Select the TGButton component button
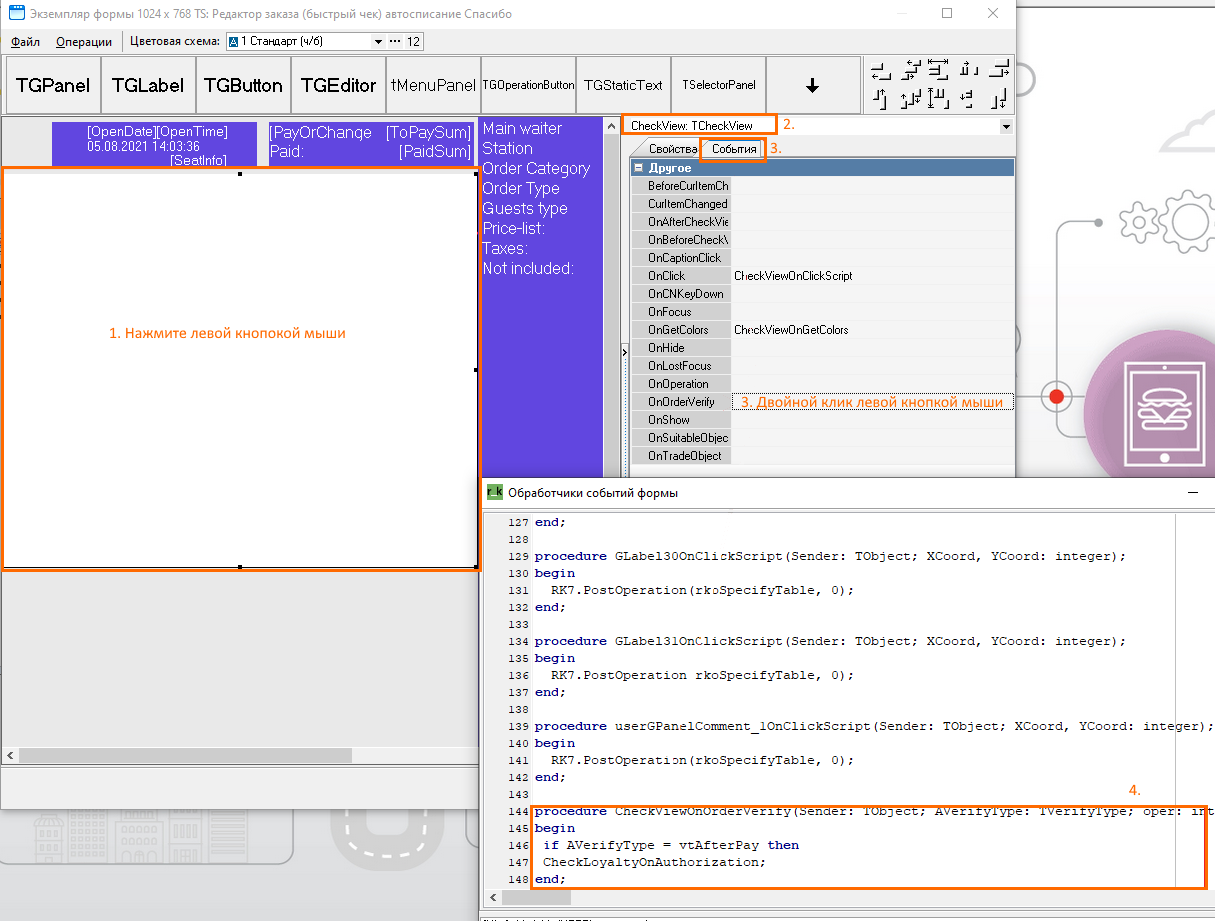Viewport: 1215px width, 921px height. tap(243, 86)
